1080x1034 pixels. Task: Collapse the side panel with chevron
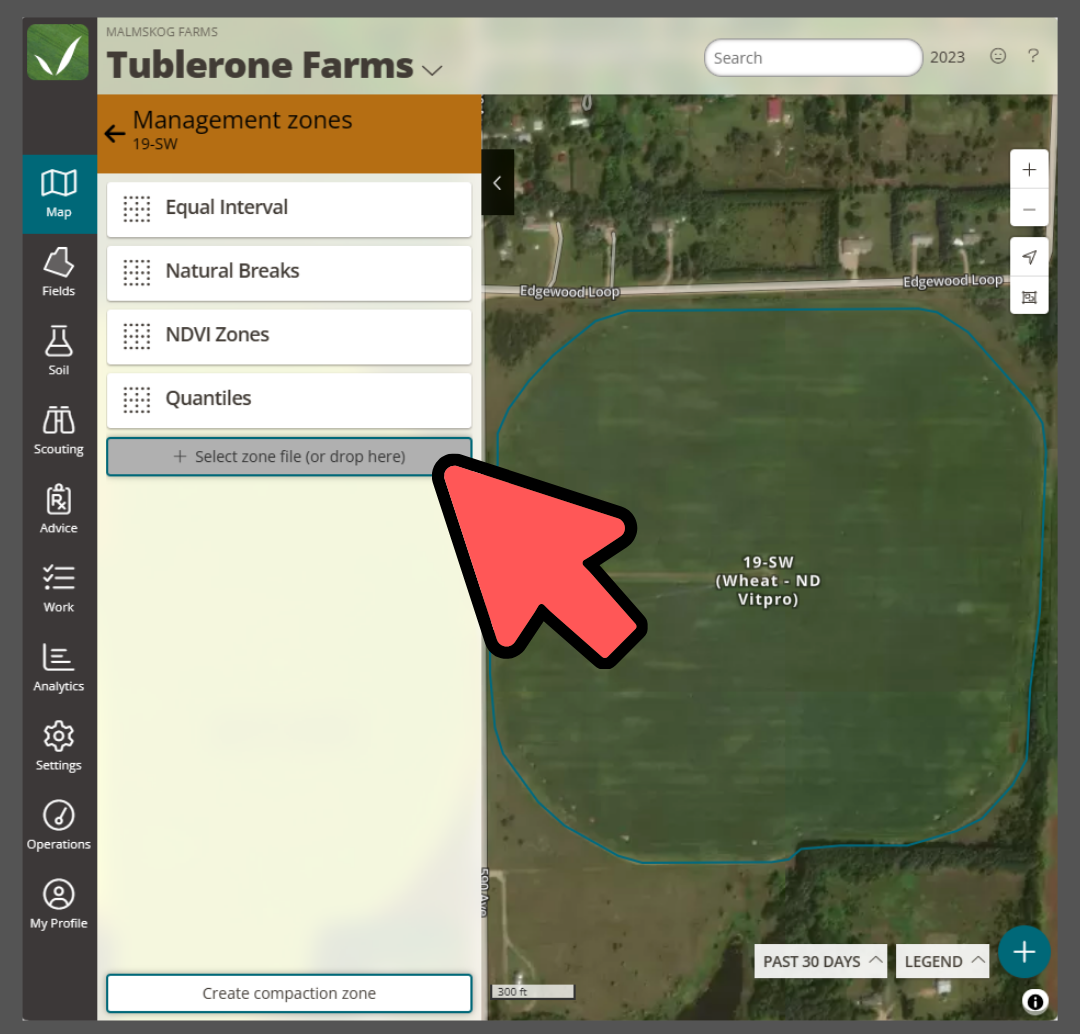tap(497, 183)
